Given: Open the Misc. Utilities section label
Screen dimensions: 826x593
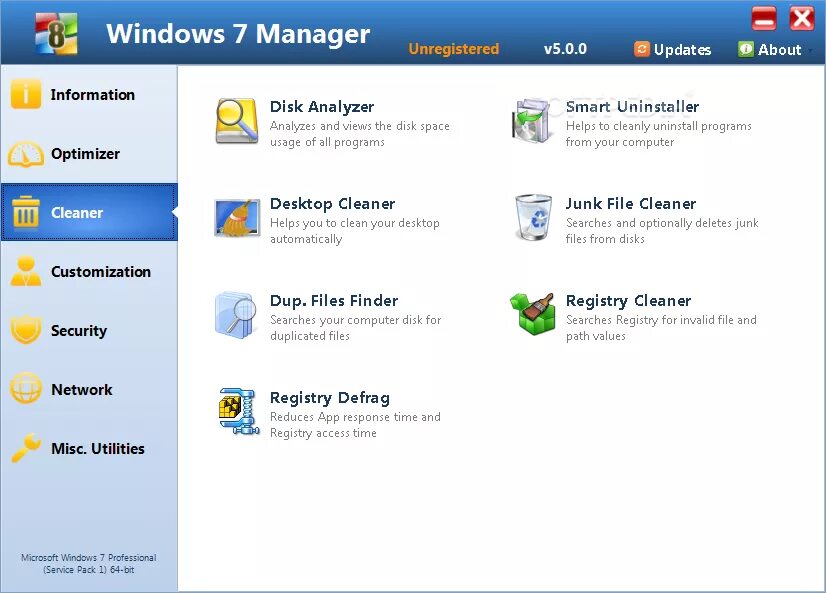Looking at the screenshot, I should [98, 449].
